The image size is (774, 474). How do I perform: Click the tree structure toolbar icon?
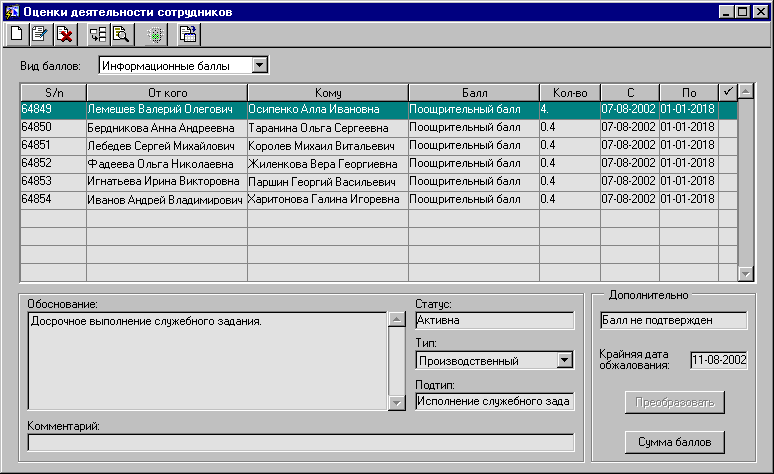[98, 35]
